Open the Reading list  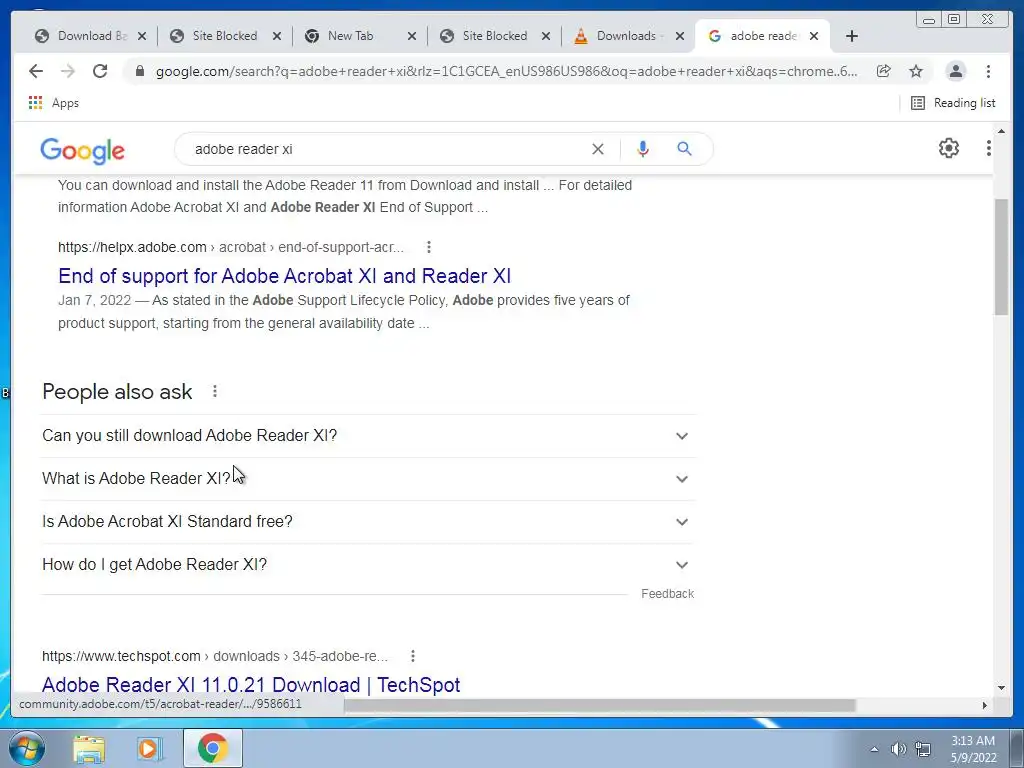[x=953, y=103]
